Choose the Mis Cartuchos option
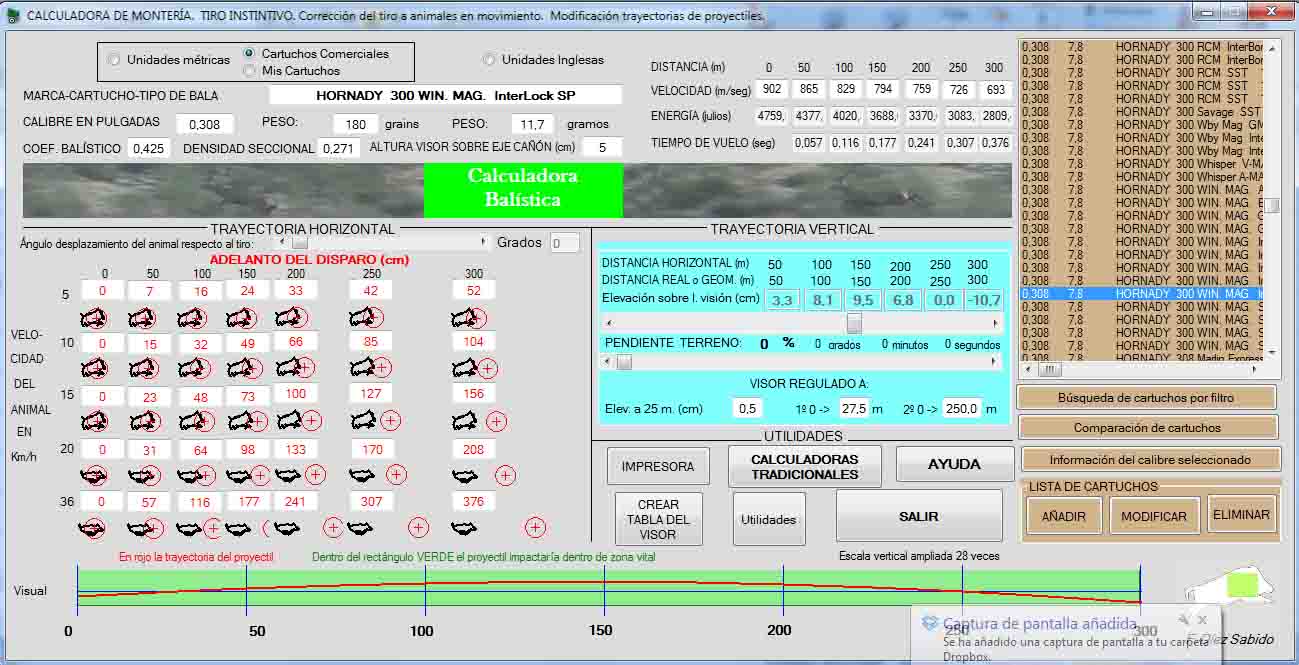 250,71
